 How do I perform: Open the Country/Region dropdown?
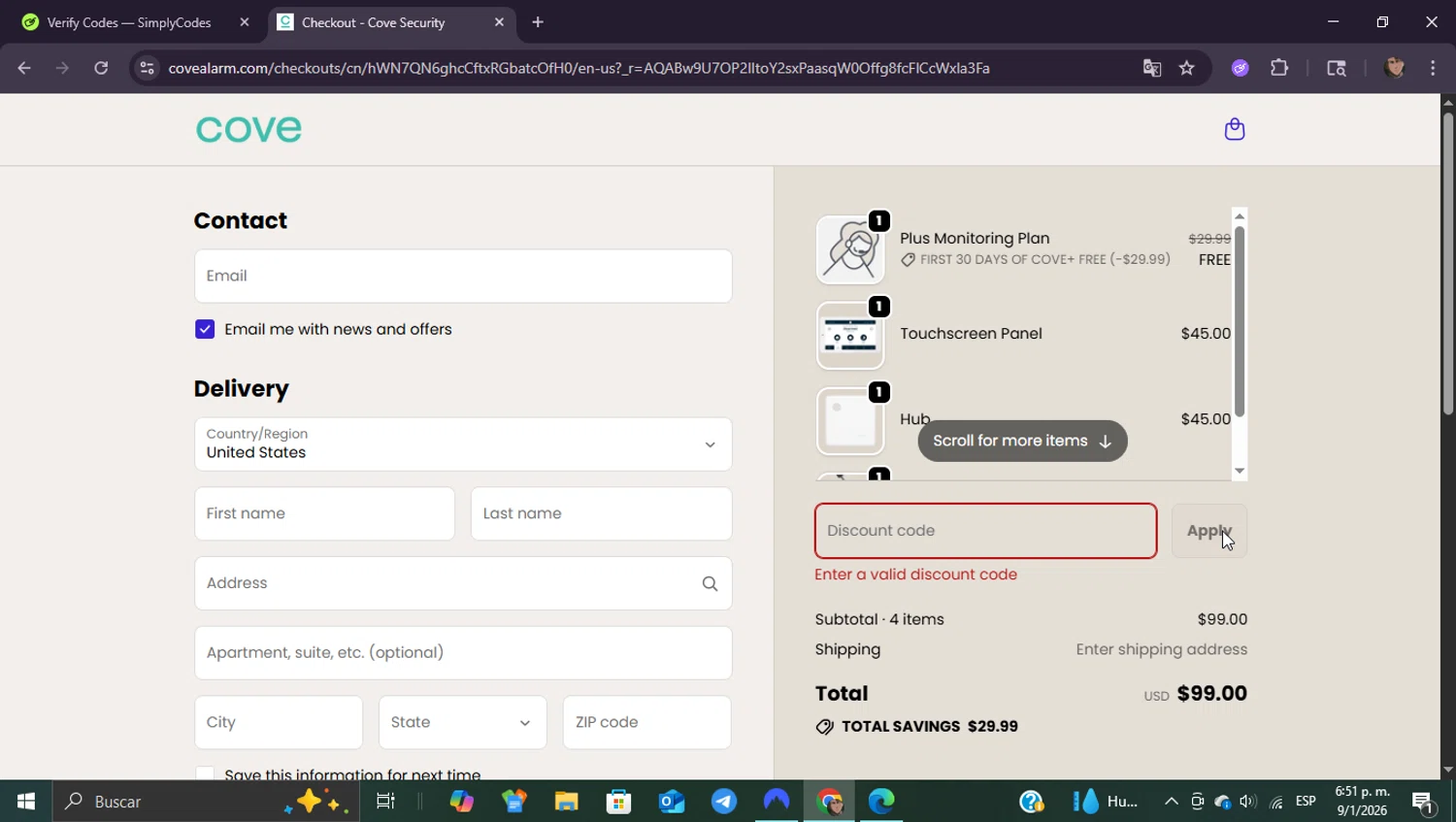pos(463,444)
